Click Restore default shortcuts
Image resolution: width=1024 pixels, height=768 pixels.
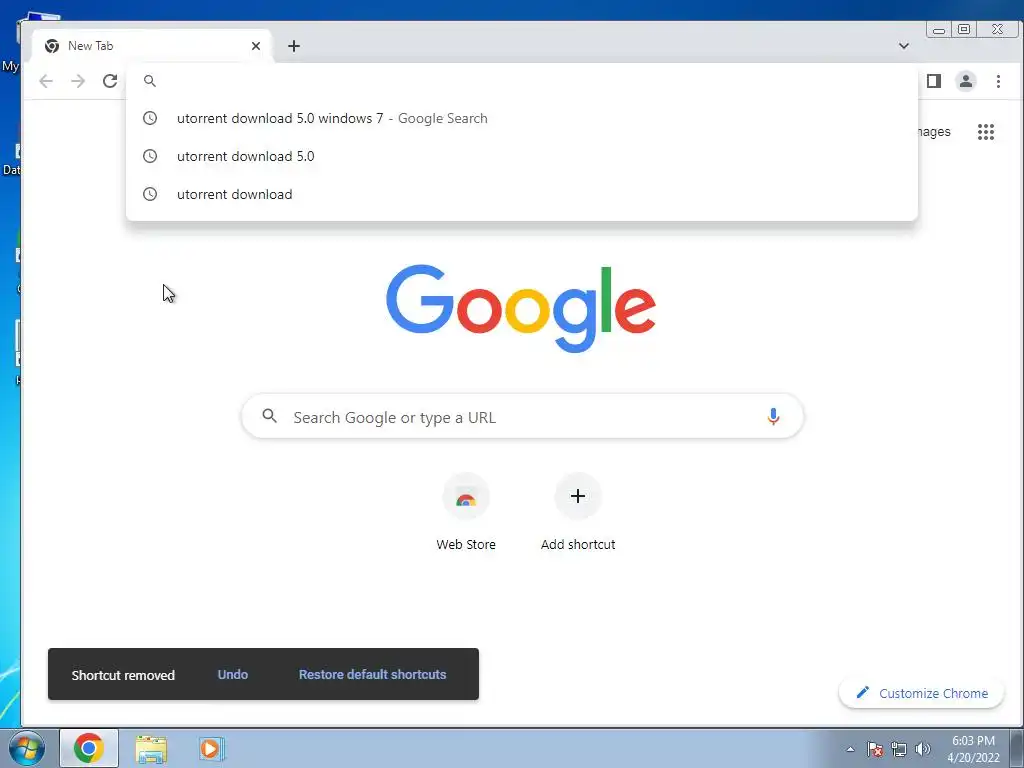pos(372,675)
